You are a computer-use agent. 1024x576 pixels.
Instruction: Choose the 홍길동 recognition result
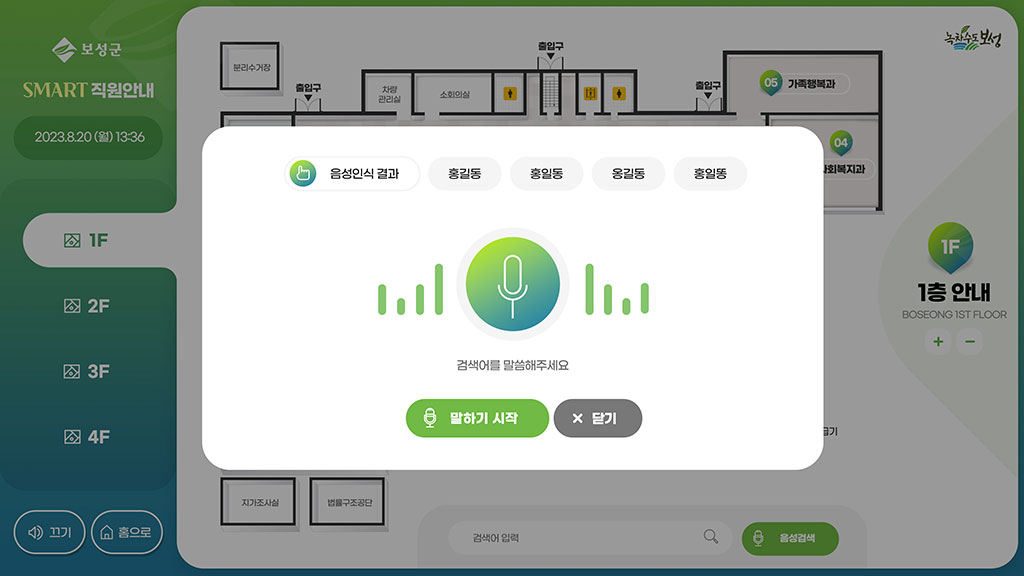tap(464, 174)
